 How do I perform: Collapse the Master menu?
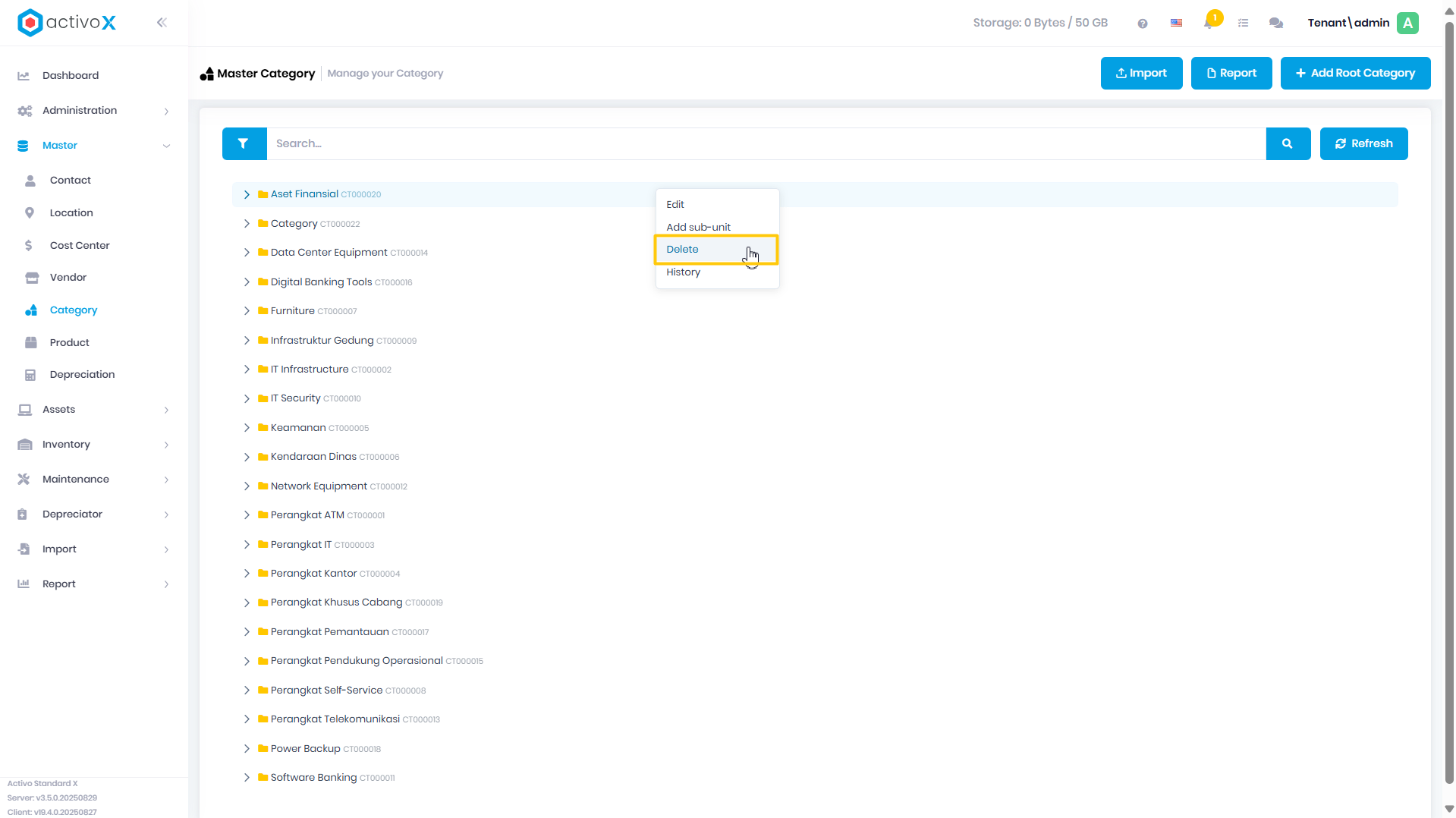point(94,146)
